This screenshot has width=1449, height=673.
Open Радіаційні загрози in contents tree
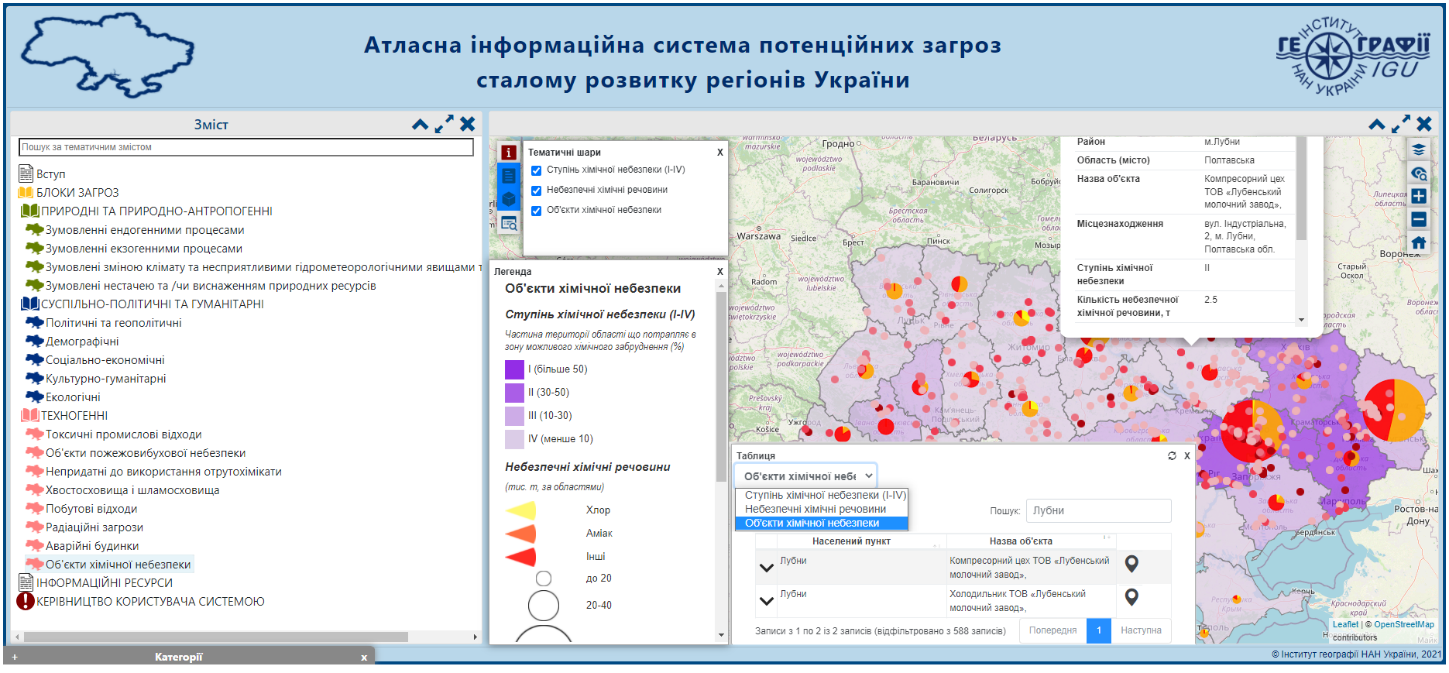[x=94, y=527]
